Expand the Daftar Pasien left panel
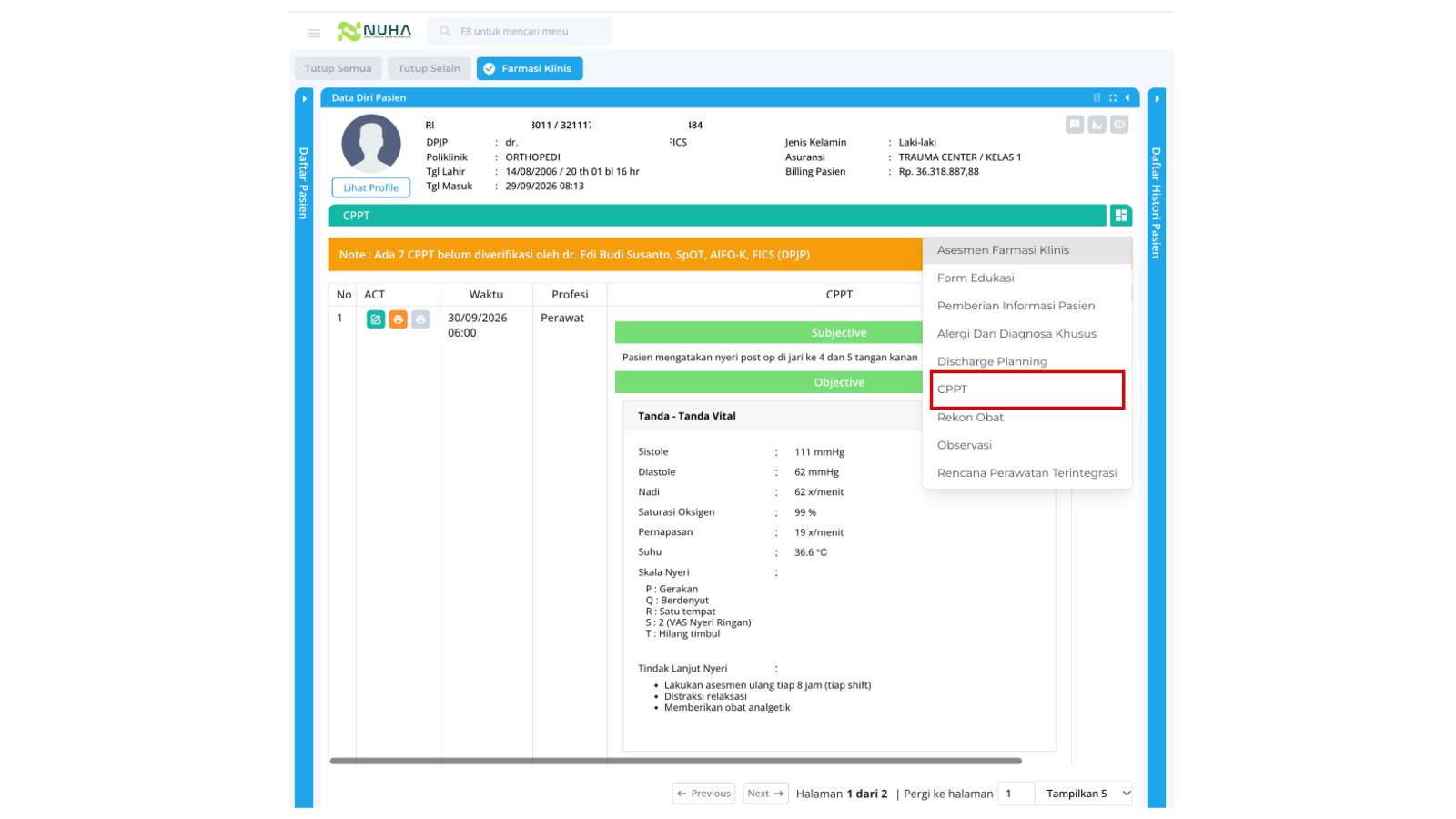1456x819 pixels. tap(304, 98)
